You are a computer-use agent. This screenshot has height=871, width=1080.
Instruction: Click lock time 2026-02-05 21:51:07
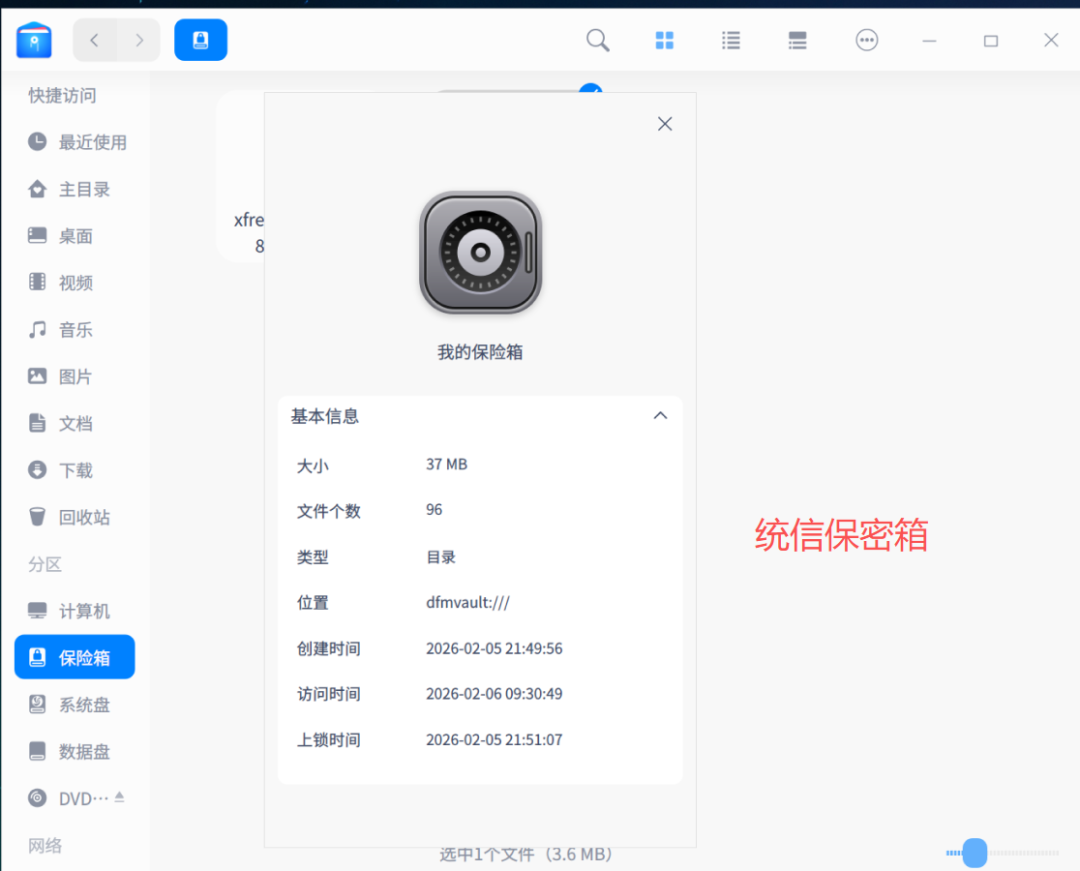494,740
